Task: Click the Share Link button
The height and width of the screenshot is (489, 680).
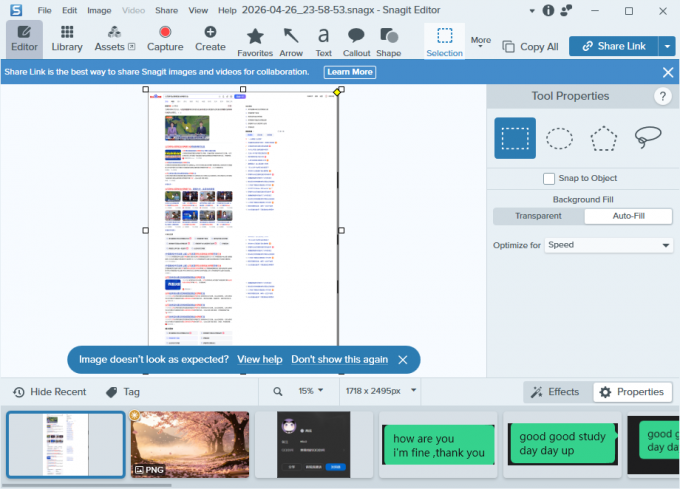Action: [x=614, y=46]
